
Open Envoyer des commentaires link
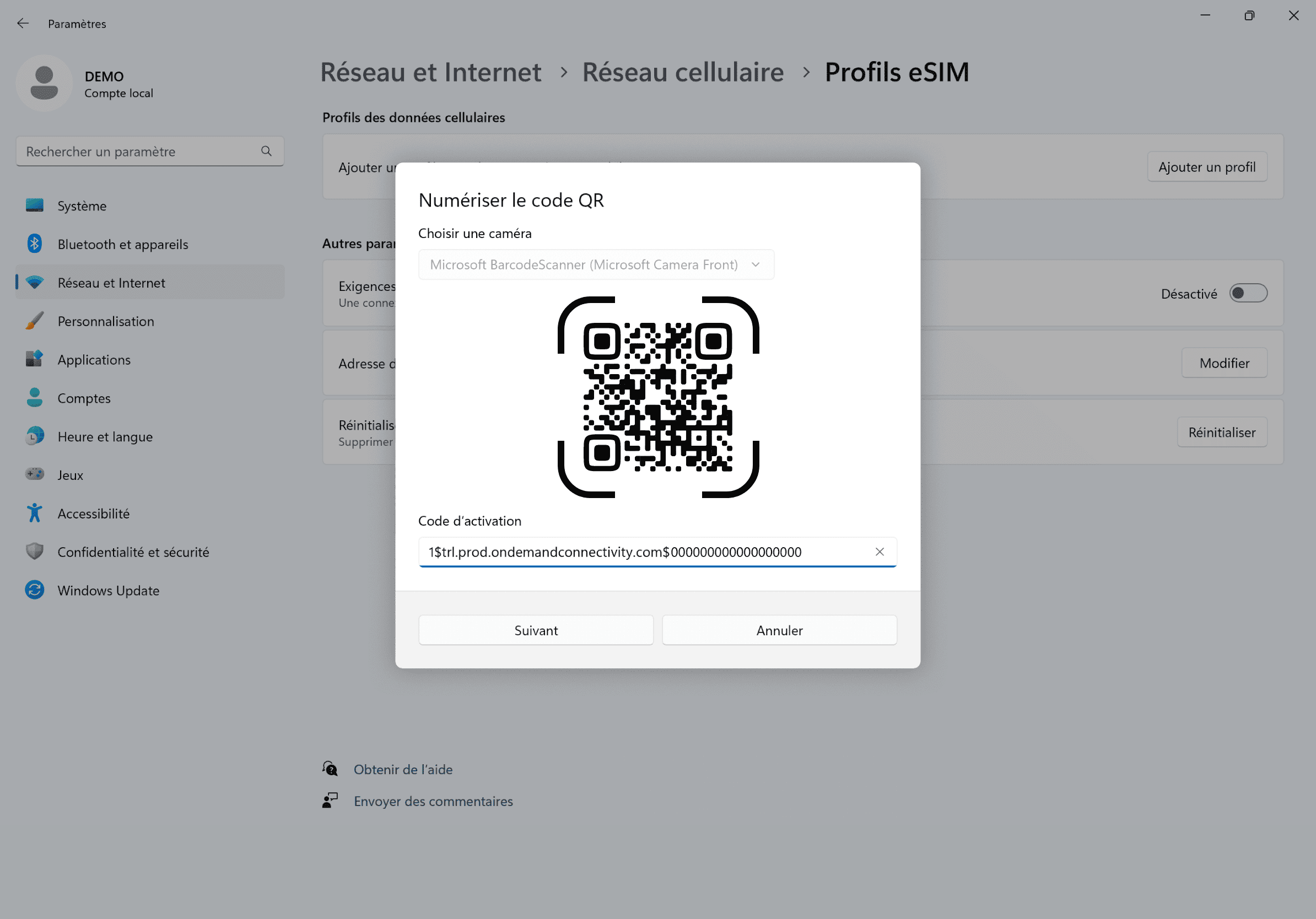tap(433, 801)
